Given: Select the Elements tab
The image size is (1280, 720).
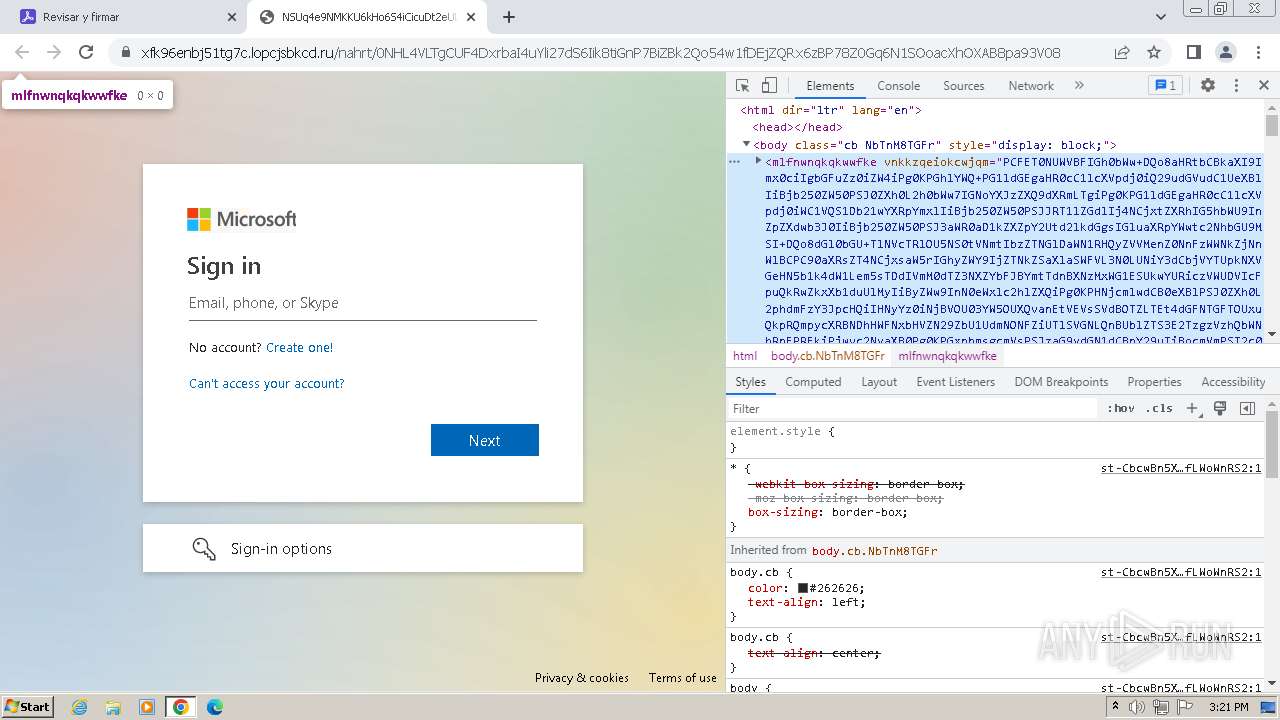Looking at the screenshot, I should (x=830, y=86).
